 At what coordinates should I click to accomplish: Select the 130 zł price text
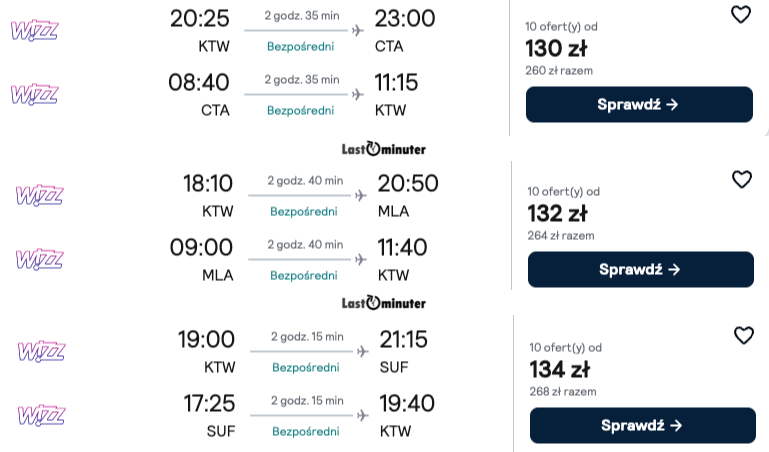click(555, 48)
